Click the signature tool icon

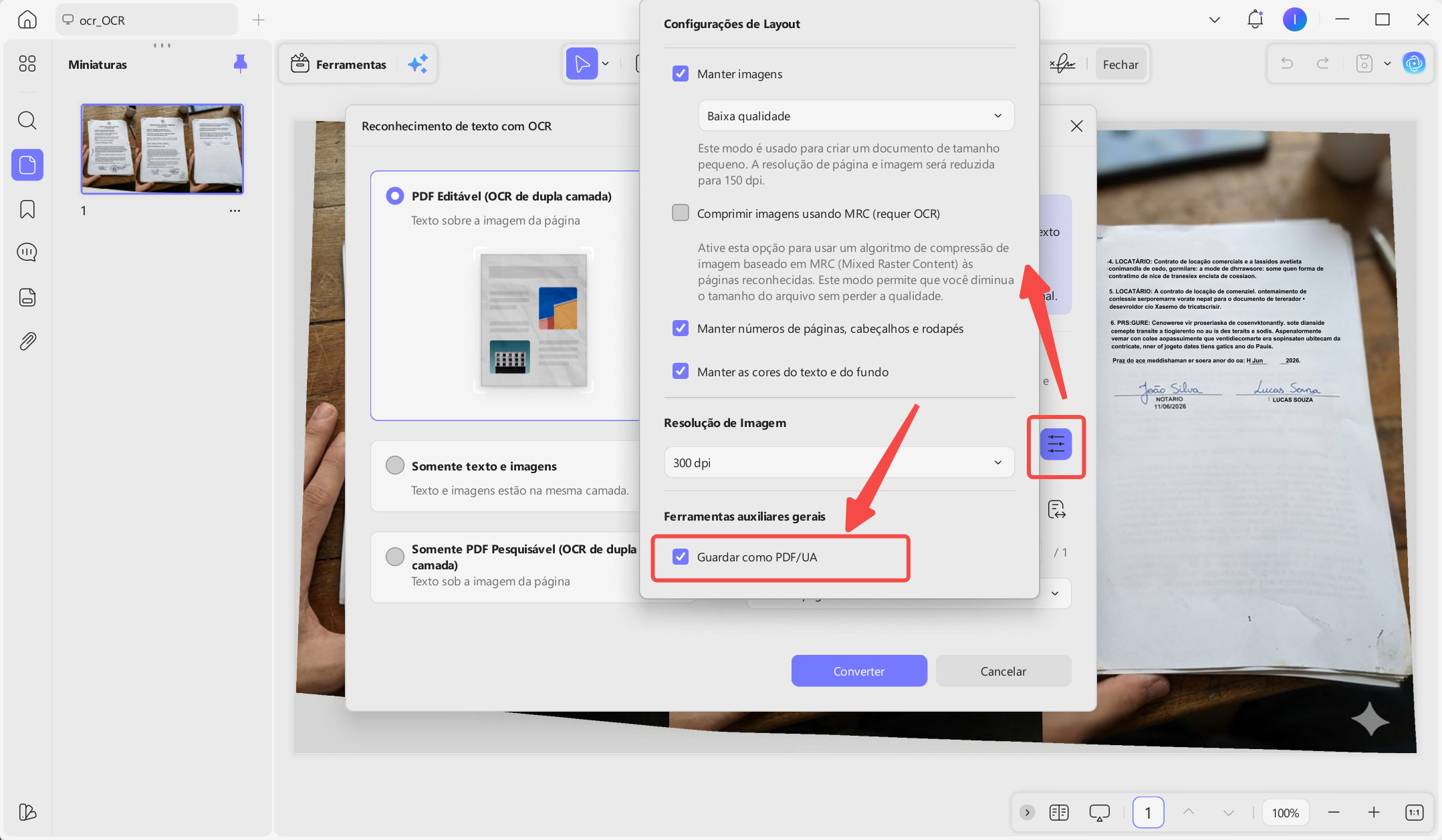click(1062, 64)
